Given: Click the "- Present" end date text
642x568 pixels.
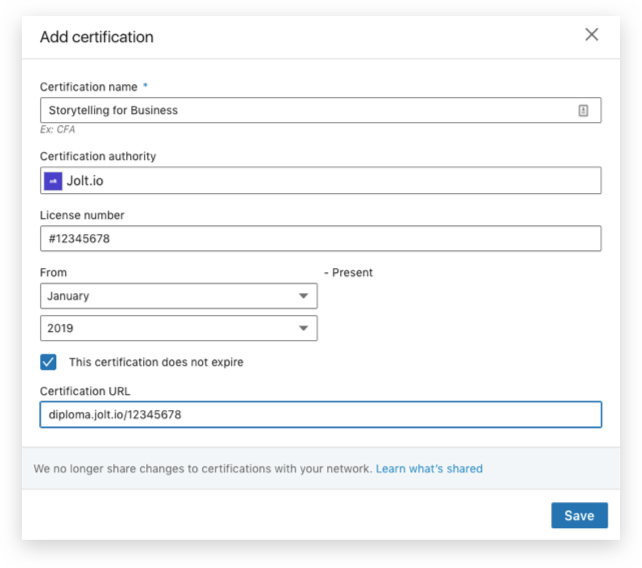Looking at the screenshot, I should tap(348, 272).
